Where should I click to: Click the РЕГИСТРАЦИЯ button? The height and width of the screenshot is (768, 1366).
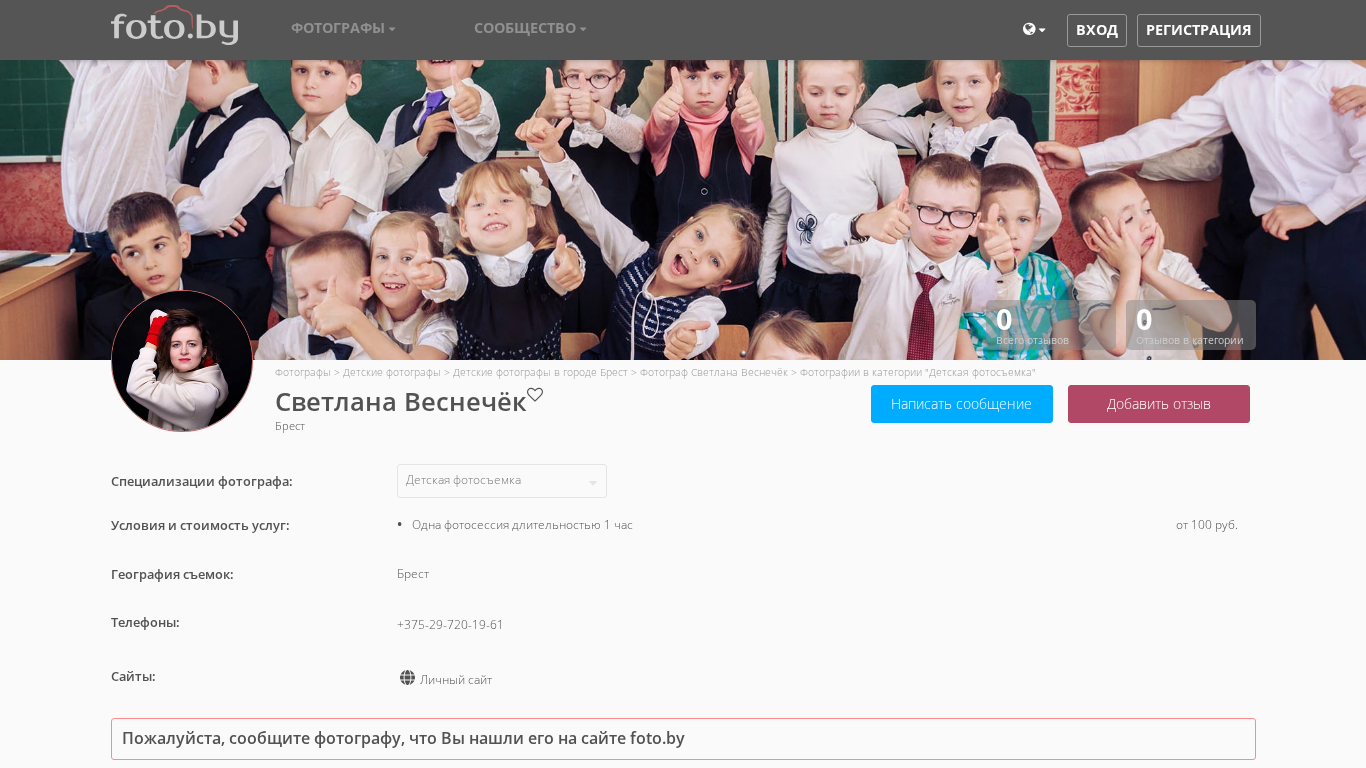coord(1199,30)
